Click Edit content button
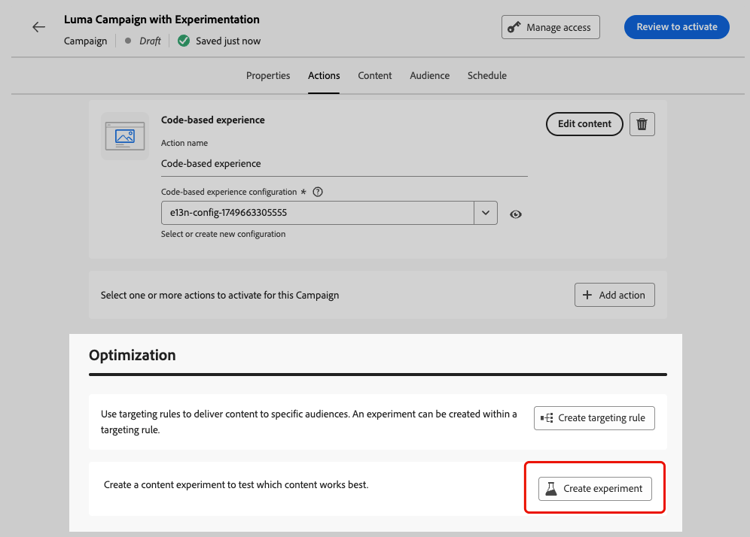This screenshot has width=750, height=537. click(584, 124)
